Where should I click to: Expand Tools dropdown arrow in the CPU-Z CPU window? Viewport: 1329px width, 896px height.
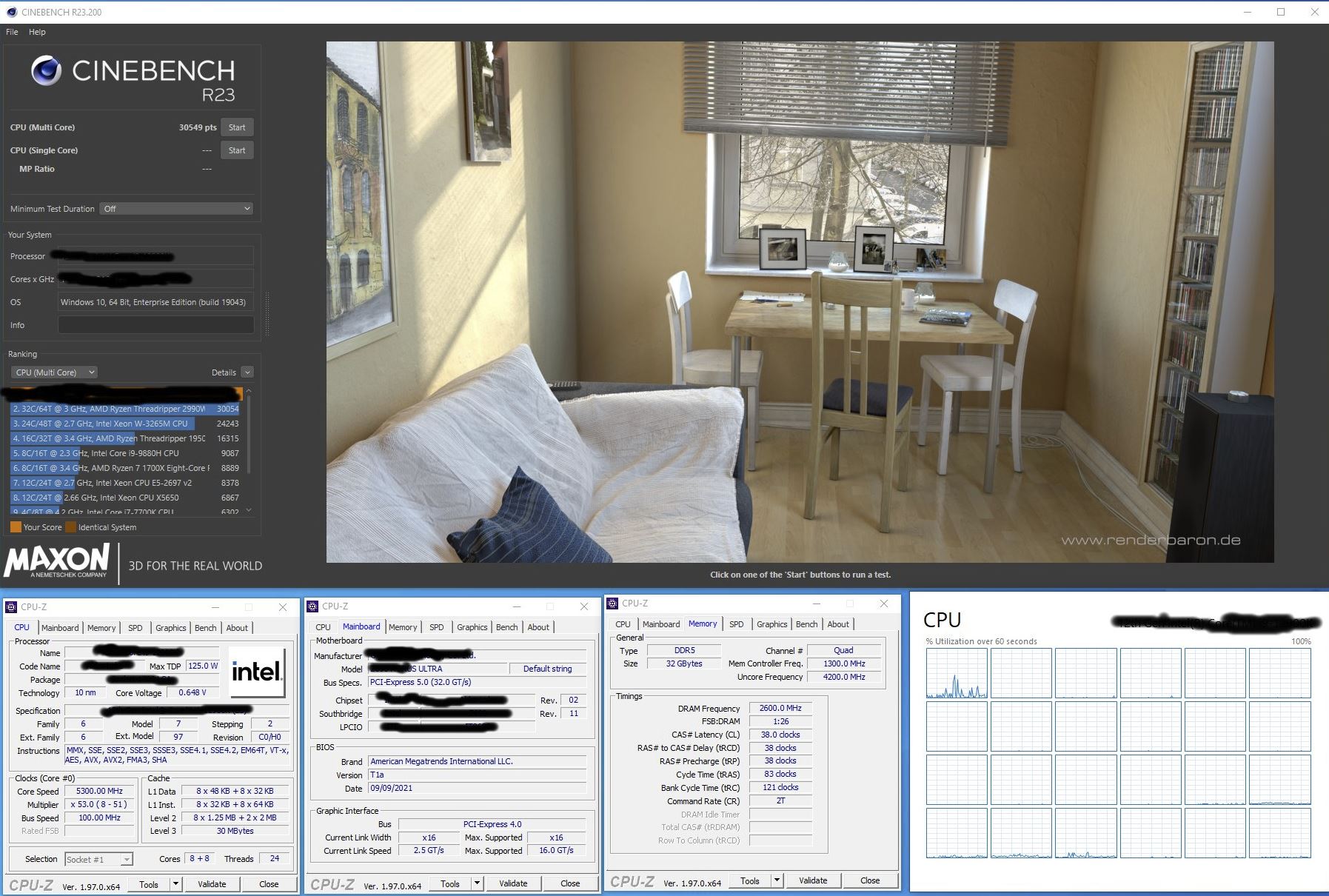[175, 884]
